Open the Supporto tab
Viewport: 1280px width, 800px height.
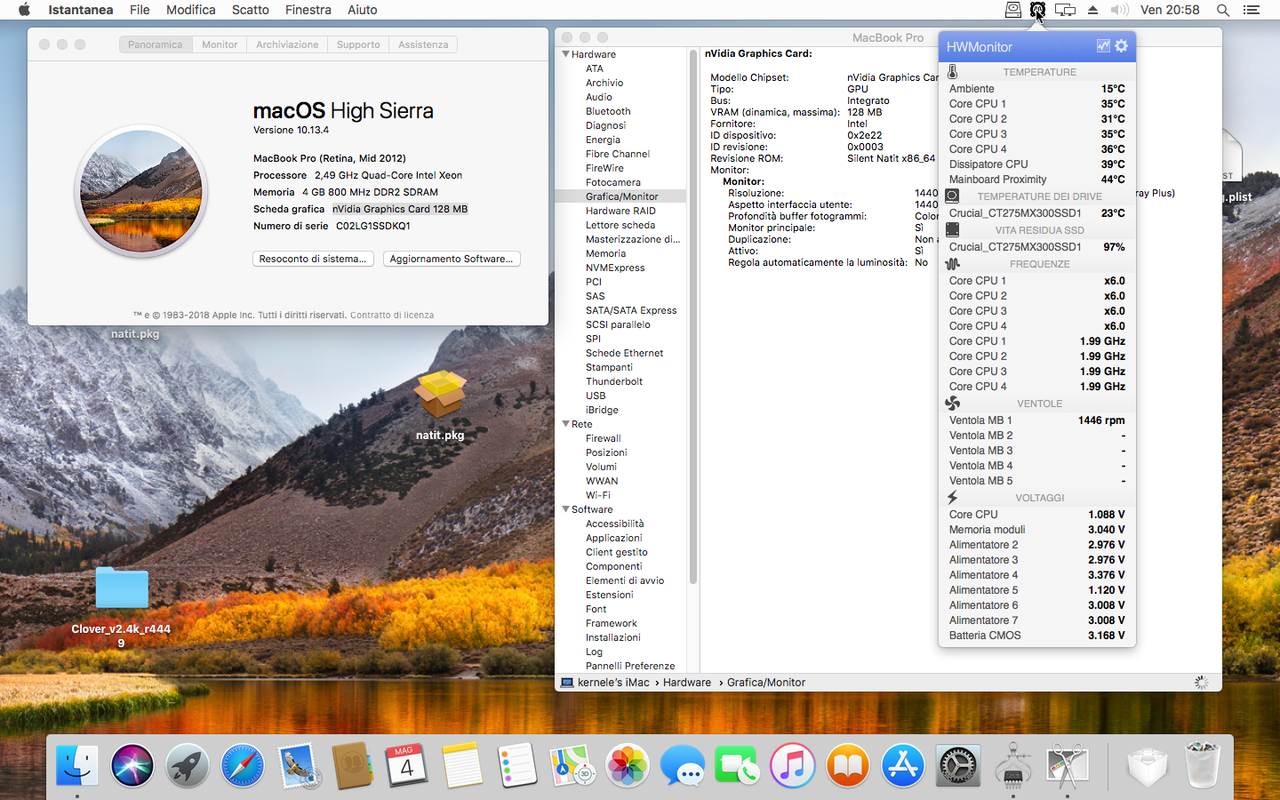[358, 44]
